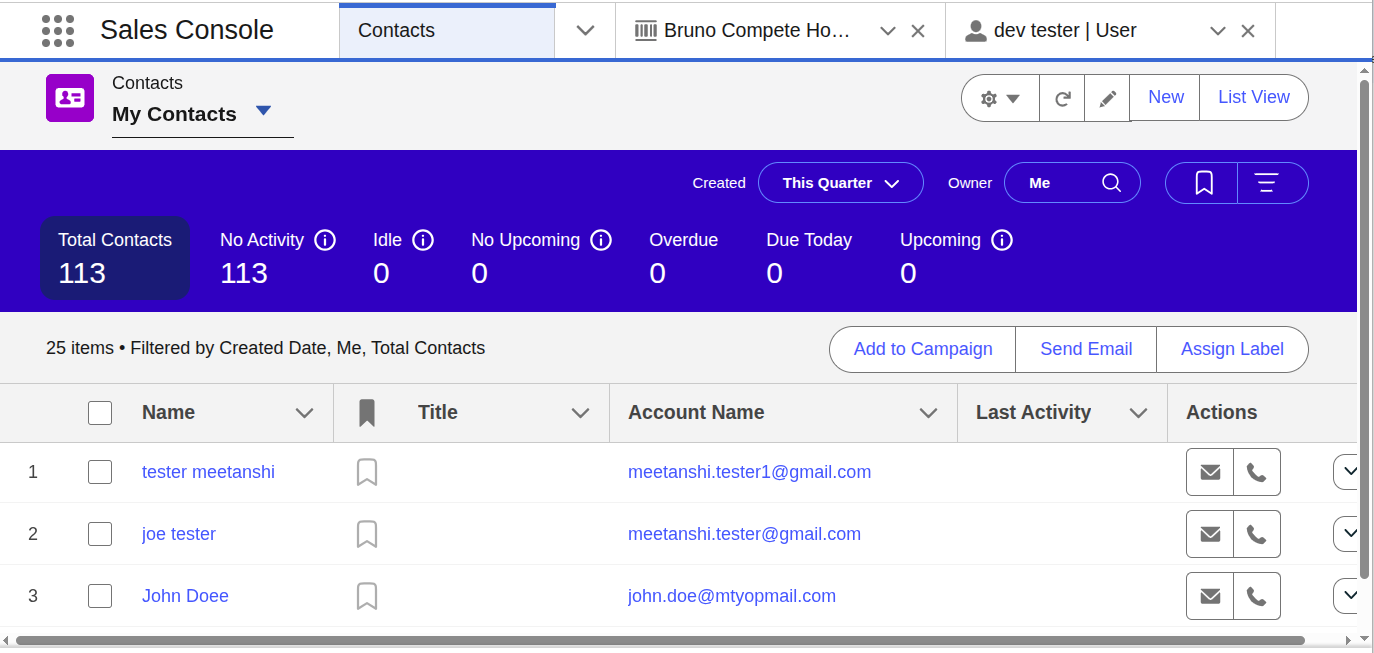
Task: Open Name column sort dropdown
Action: [305, 413]
